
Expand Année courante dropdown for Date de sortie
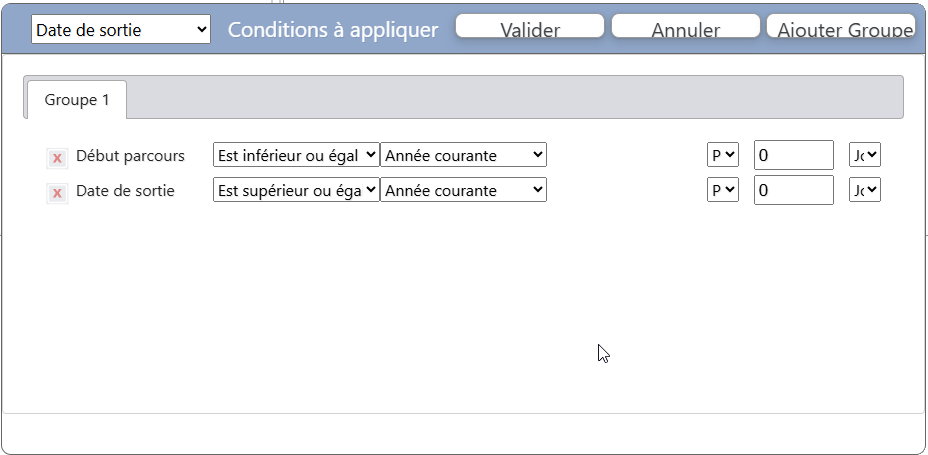tap(463, 190)
